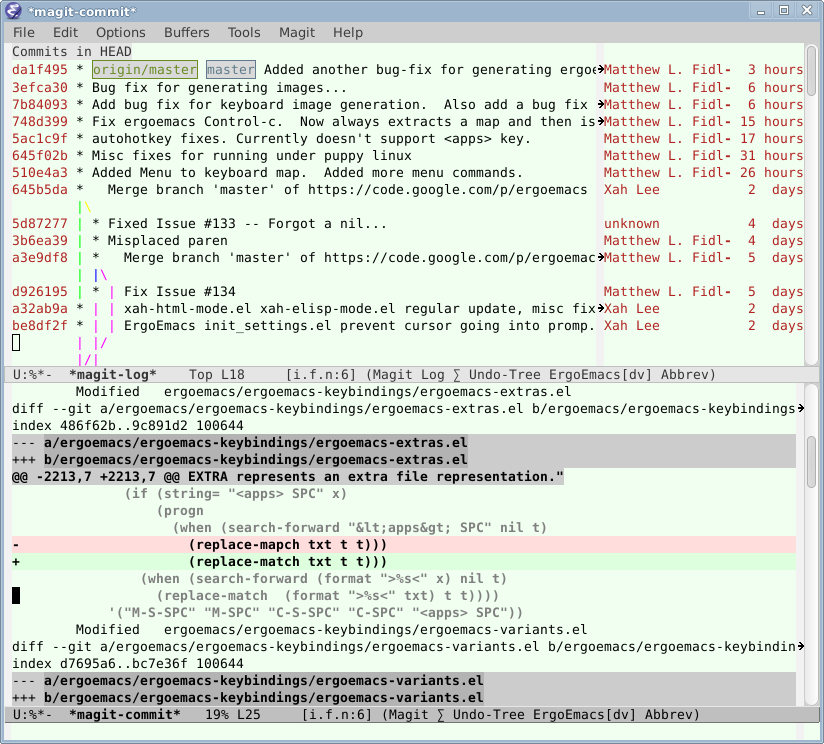Click the 'Modified ergoemacs-variants.el' section heading
The image size is (824, 744).
pyautogui.click(x=331, y=629)
